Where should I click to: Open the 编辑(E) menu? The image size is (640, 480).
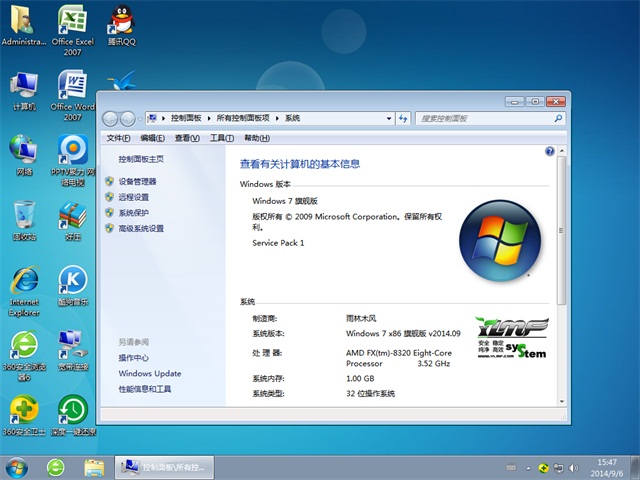click(x=152, y=138)
